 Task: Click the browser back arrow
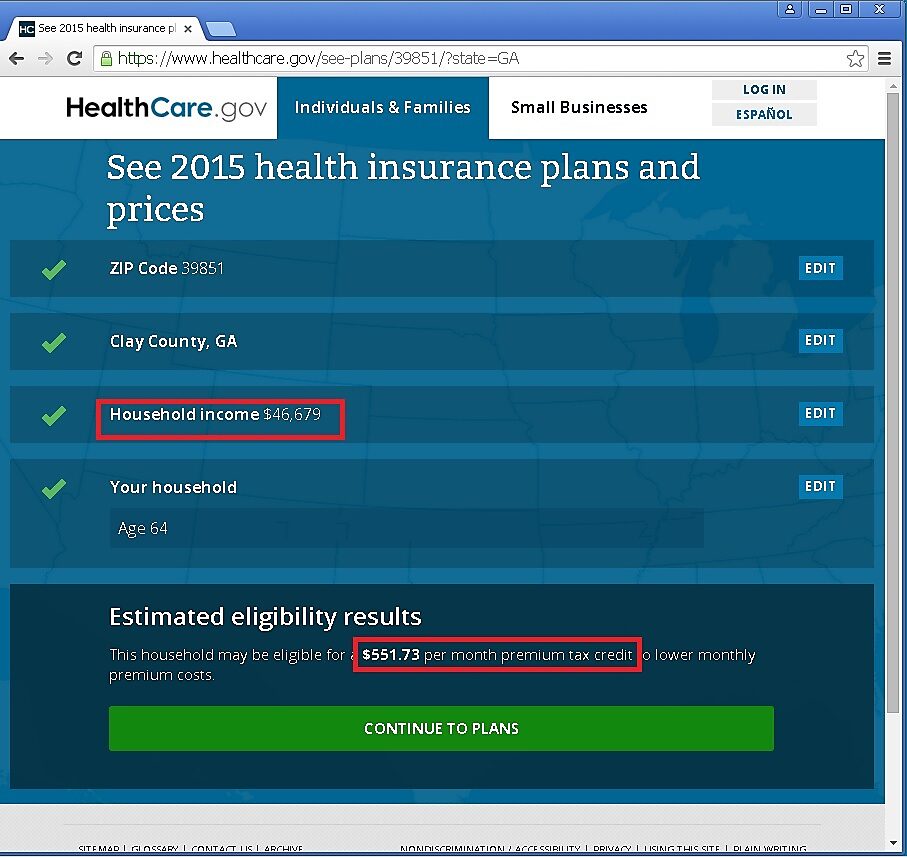17,59
